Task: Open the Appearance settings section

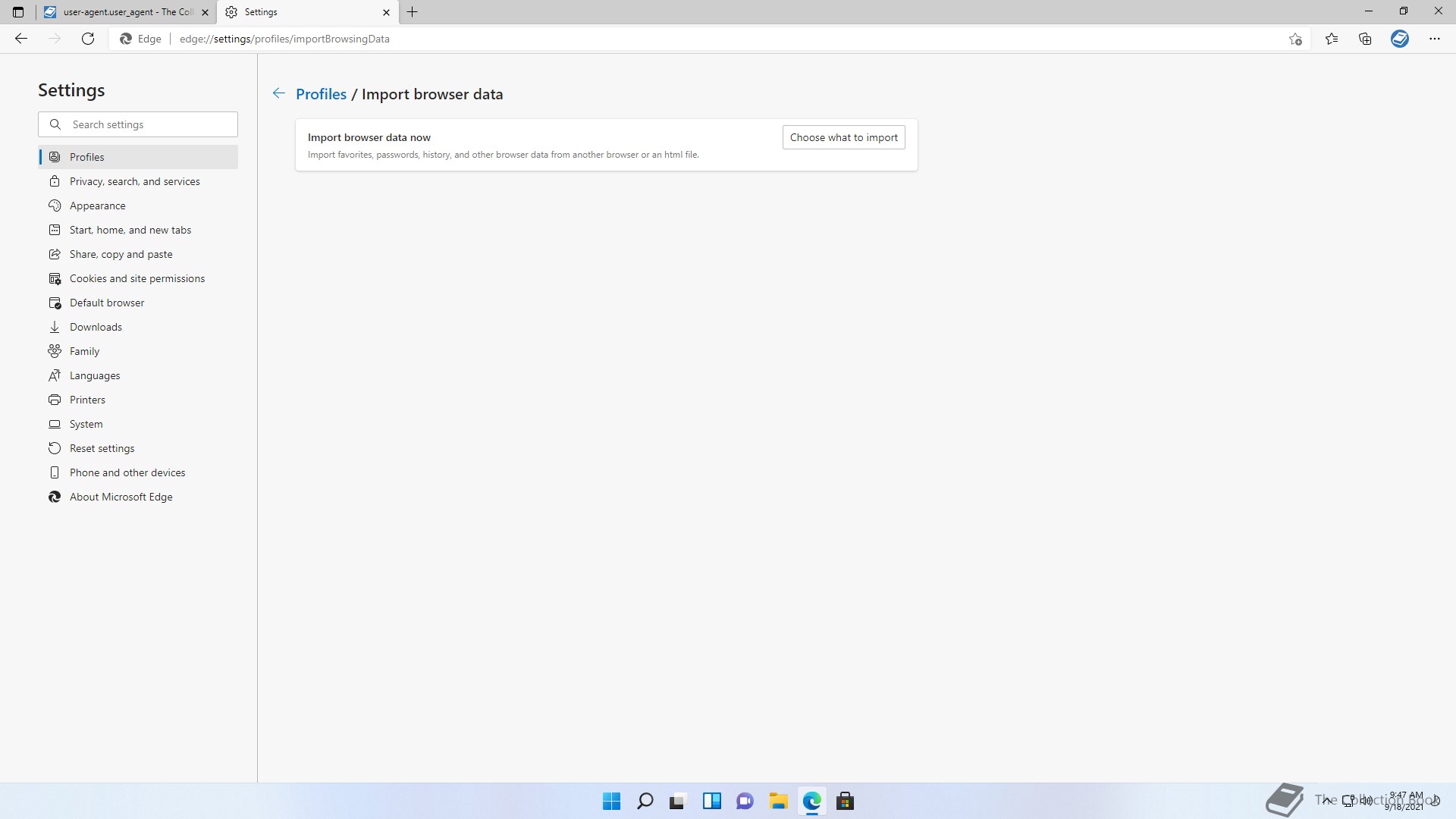Action: point(98,206)
